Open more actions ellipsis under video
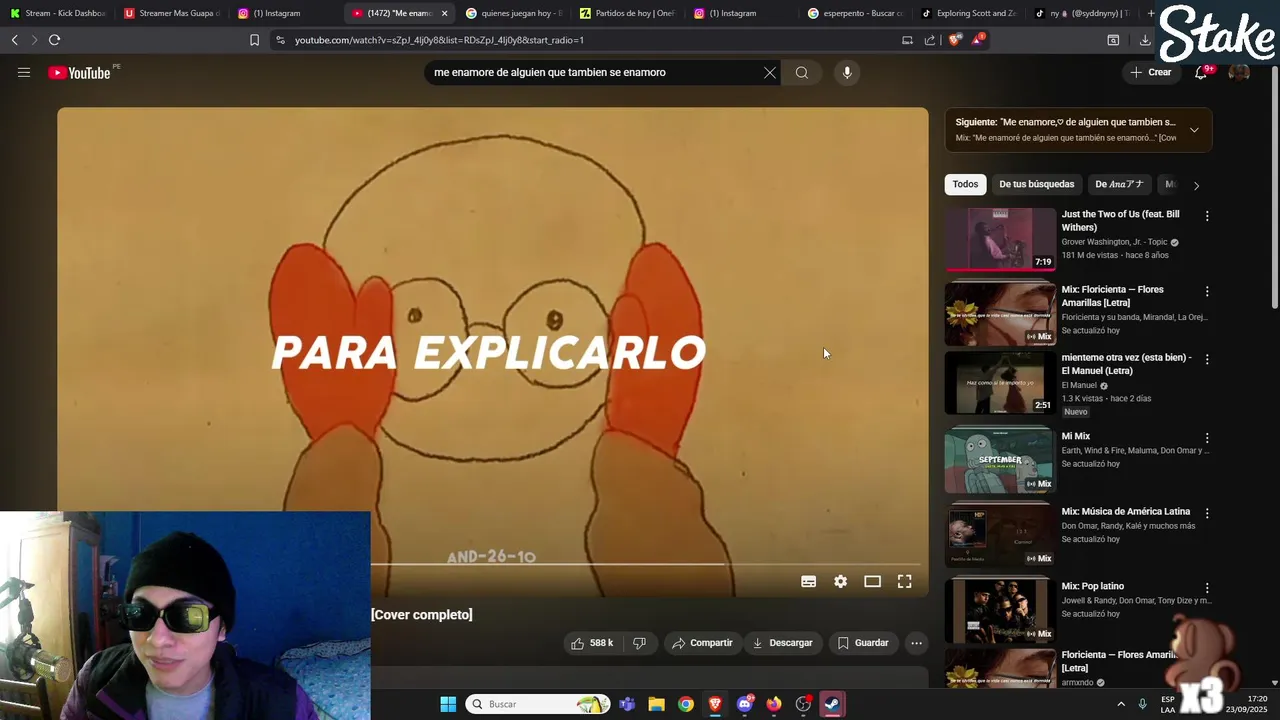 click(916, 643)
